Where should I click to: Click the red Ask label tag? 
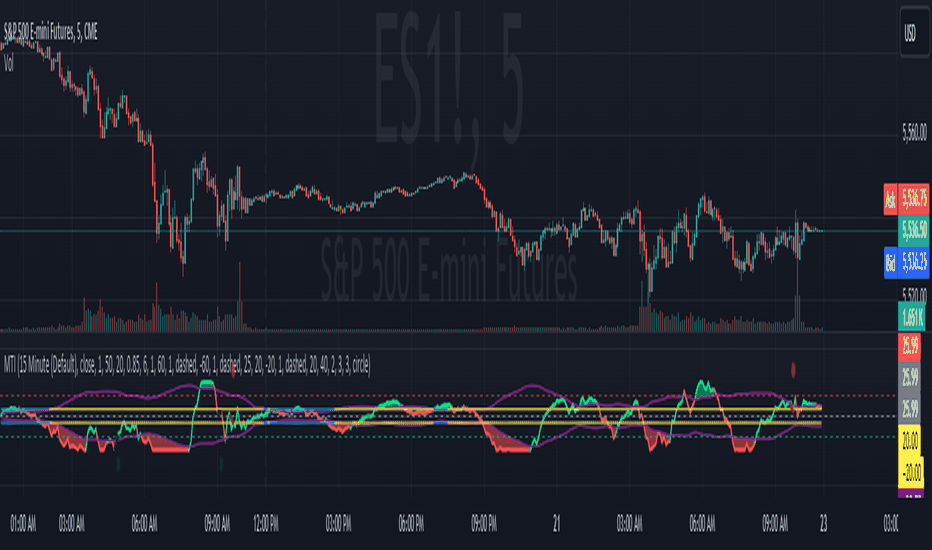890,199
